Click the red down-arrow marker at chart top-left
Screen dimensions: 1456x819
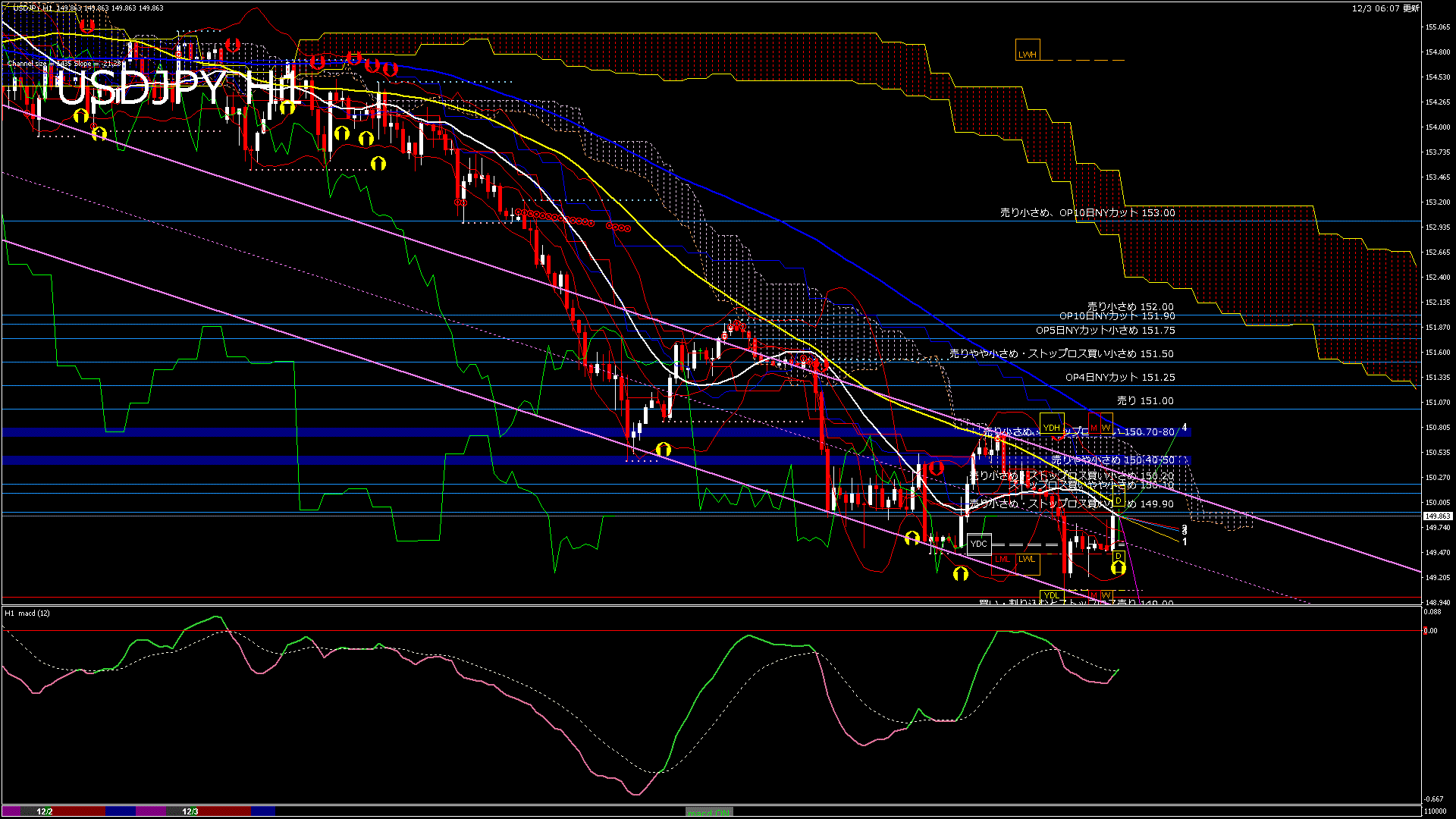[x=87, y=26]
